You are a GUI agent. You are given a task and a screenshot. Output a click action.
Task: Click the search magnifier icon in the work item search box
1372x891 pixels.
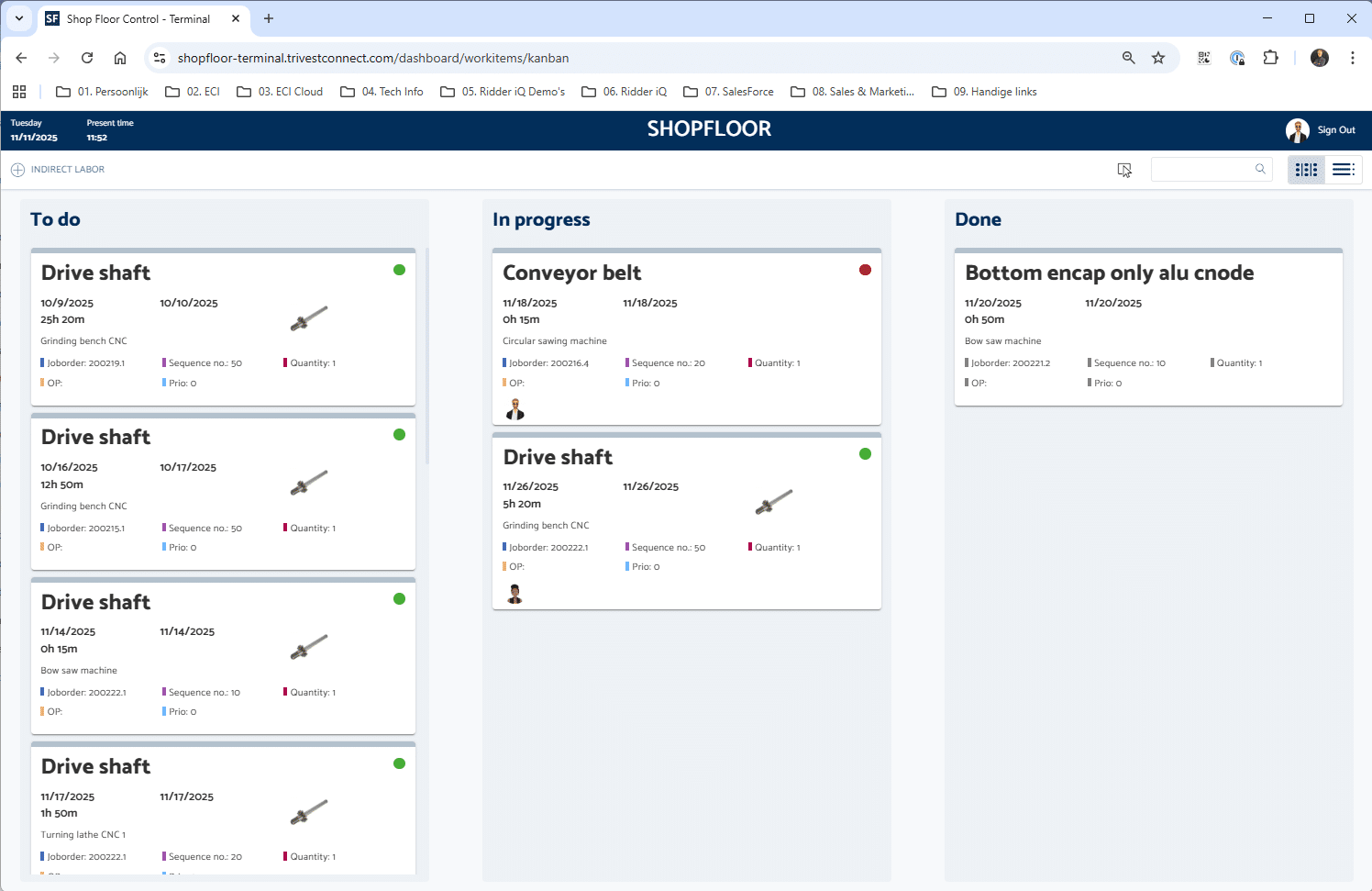coord(1260,169)
